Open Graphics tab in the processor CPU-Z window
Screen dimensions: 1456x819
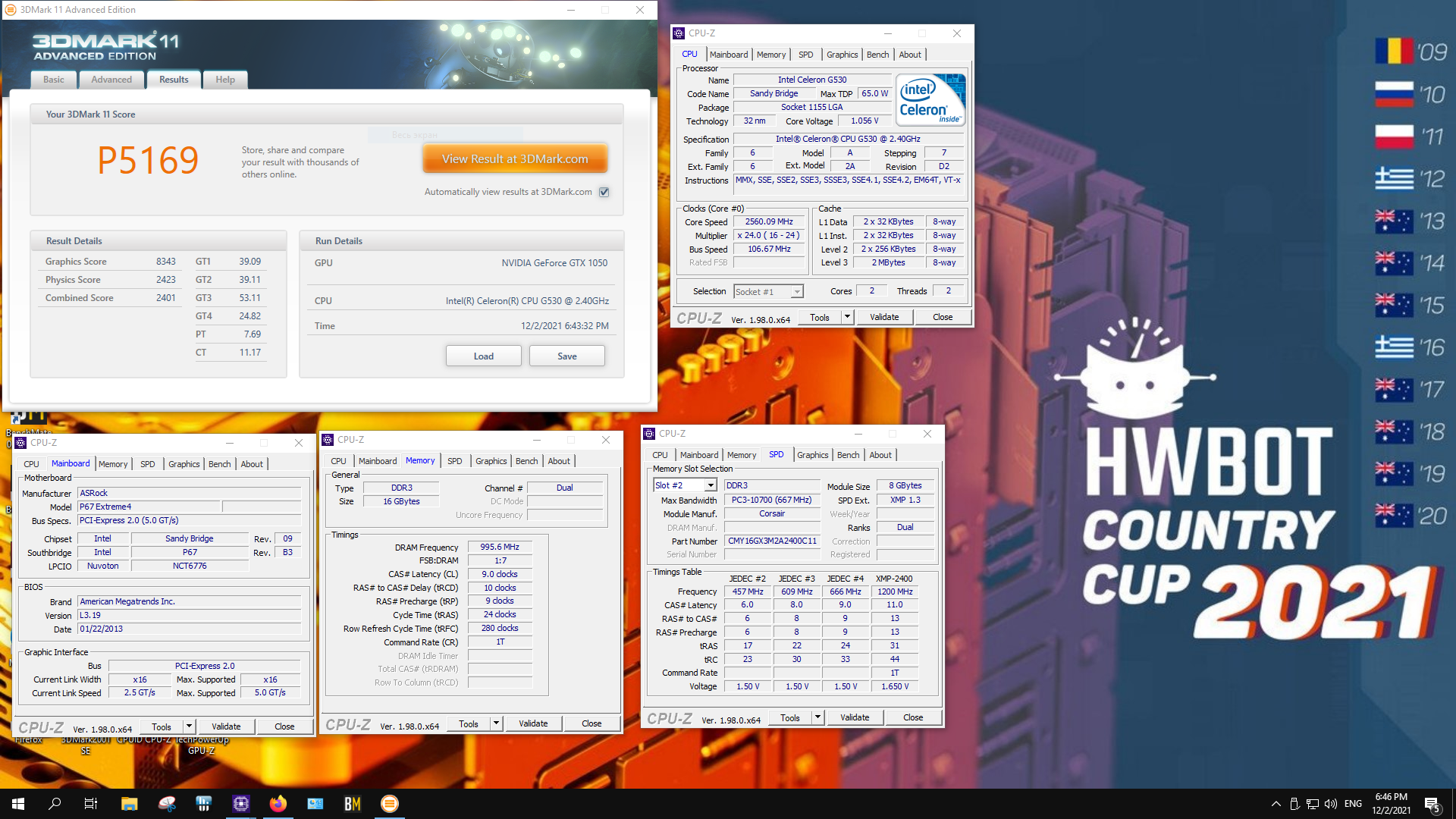pos(842,55)
